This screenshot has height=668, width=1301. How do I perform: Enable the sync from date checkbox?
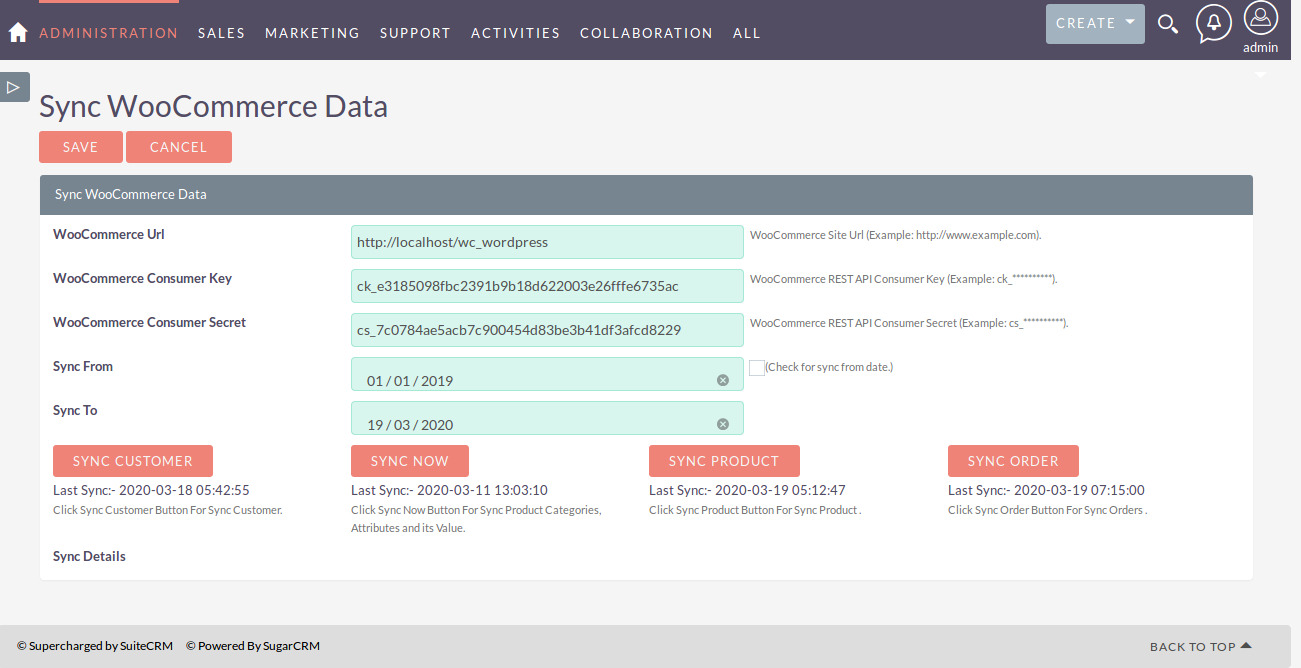pos(756,367)
